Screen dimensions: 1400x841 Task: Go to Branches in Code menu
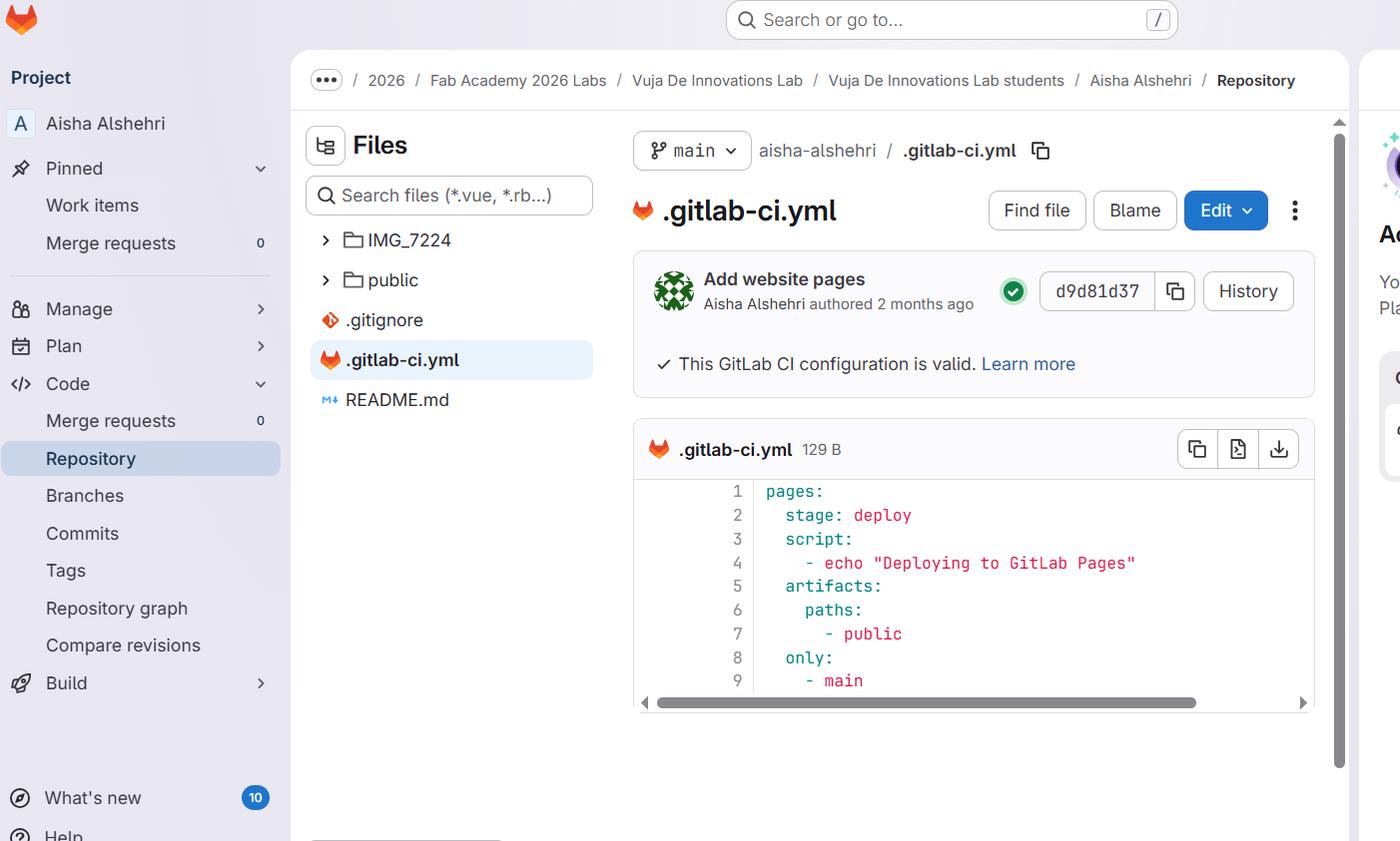(140, 496)
